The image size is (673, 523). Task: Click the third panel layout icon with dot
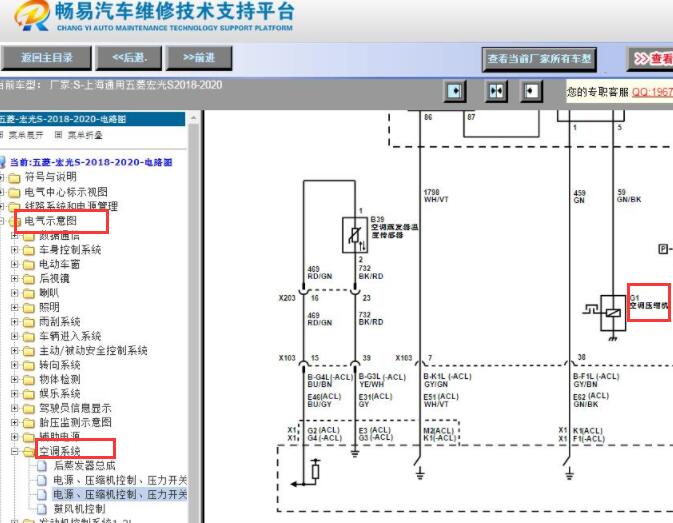531,91
